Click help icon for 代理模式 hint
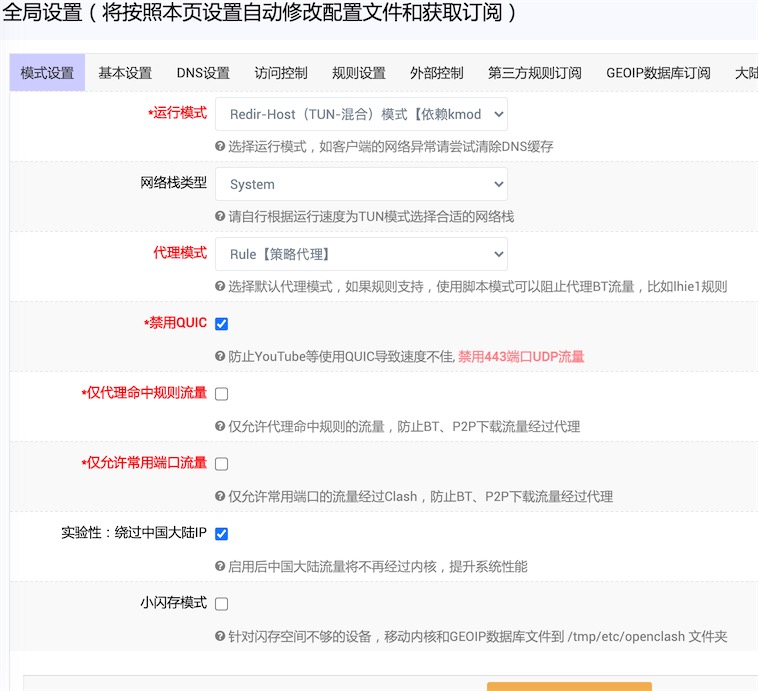This screenshot has height=691, width=758. coord(220,286)
